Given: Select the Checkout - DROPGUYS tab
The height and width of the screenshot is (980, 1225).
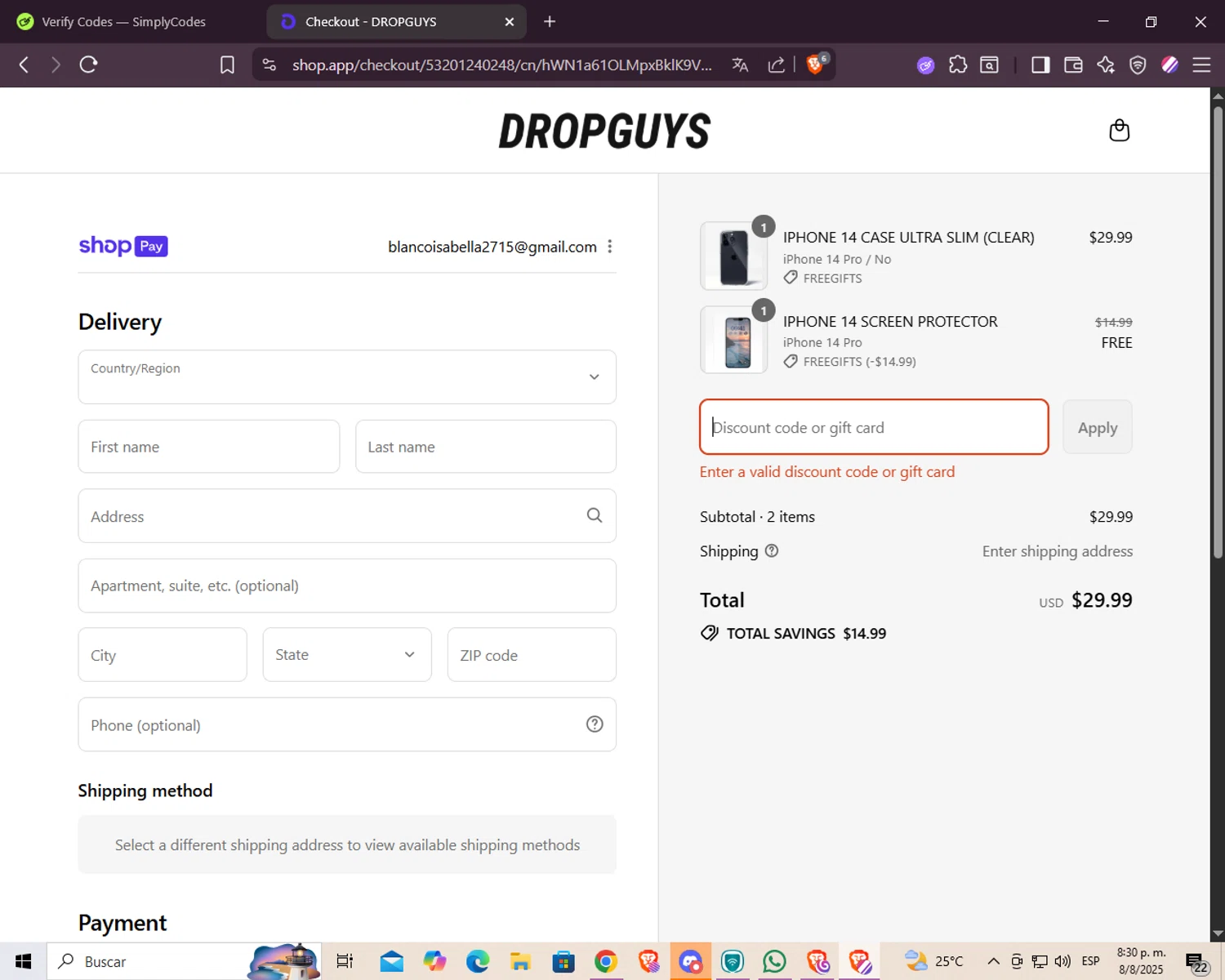Looking at the screenshot, I should click(396, 22).
